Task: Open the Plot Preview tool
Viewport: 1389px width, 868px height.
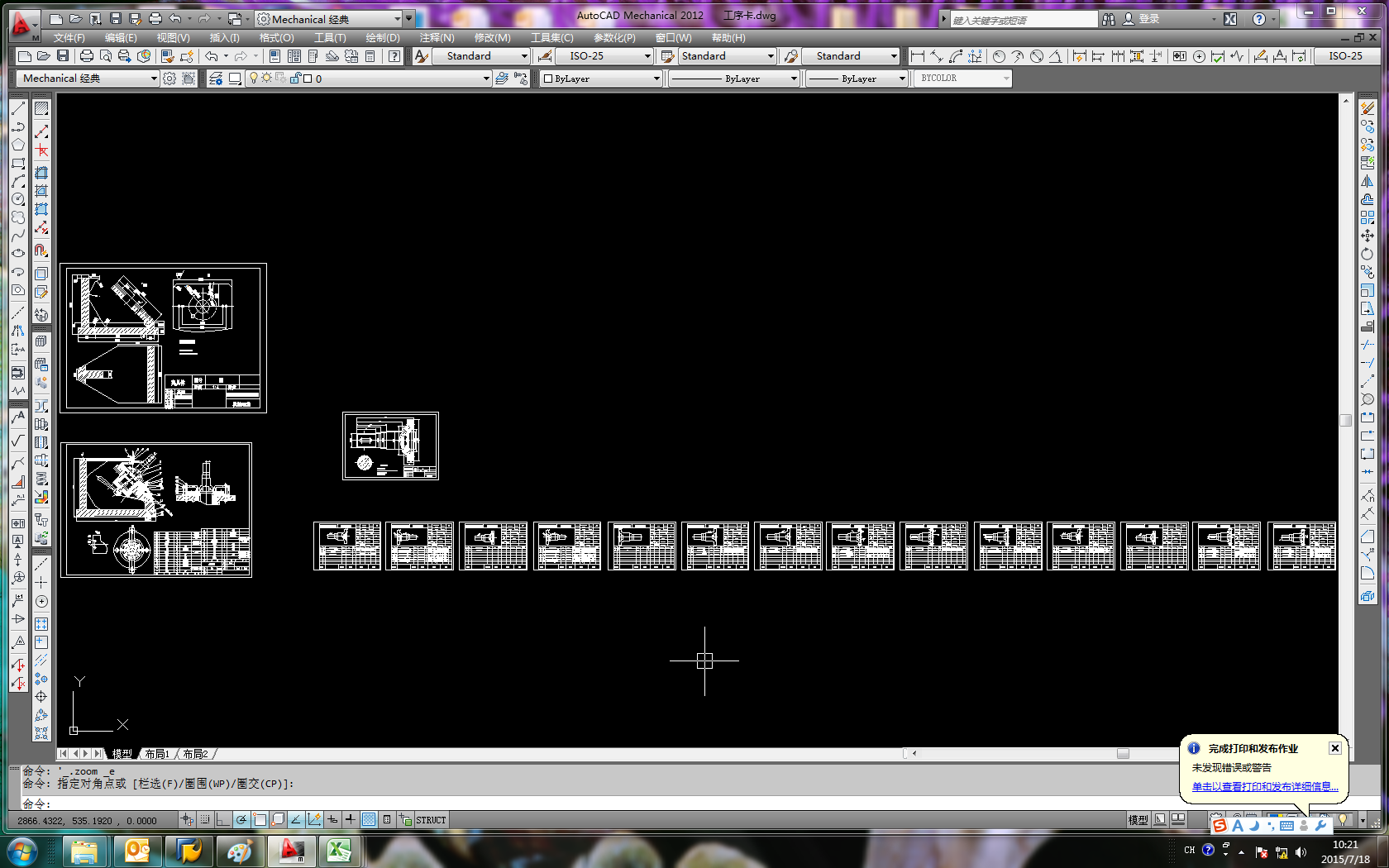Action: [x=105, y=56]
